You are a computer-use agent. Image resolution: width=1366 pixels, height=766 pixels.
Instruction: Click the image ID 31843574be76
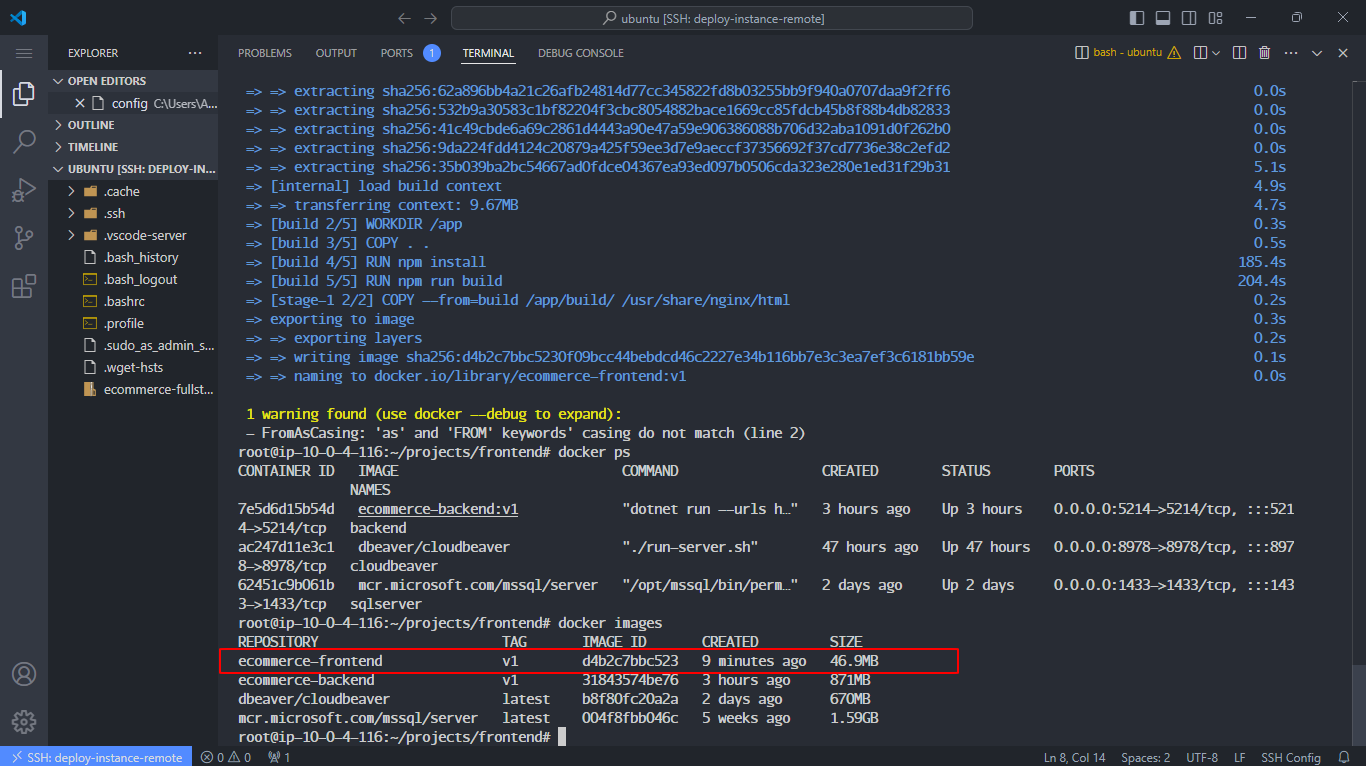pyautogui.click(x=630, y=680)
